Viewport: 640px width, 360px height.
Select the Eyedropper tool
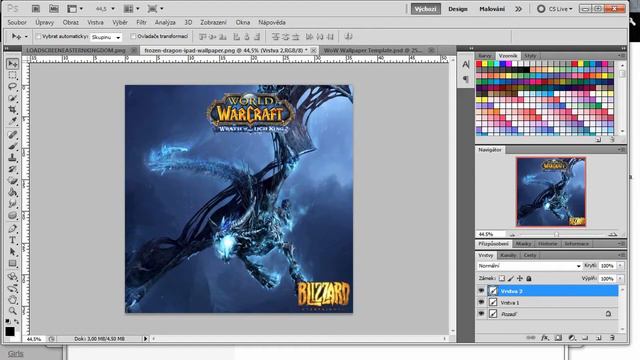(x=13, y=121)
